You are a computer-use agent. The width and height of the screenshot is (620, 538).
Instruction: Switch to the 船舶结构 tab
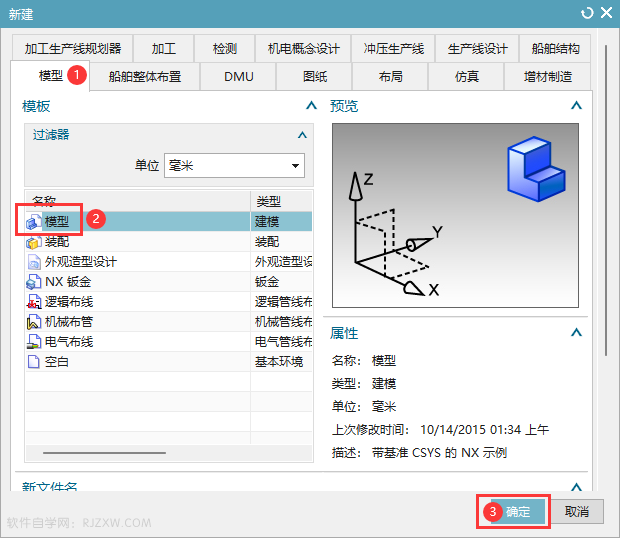555,49
